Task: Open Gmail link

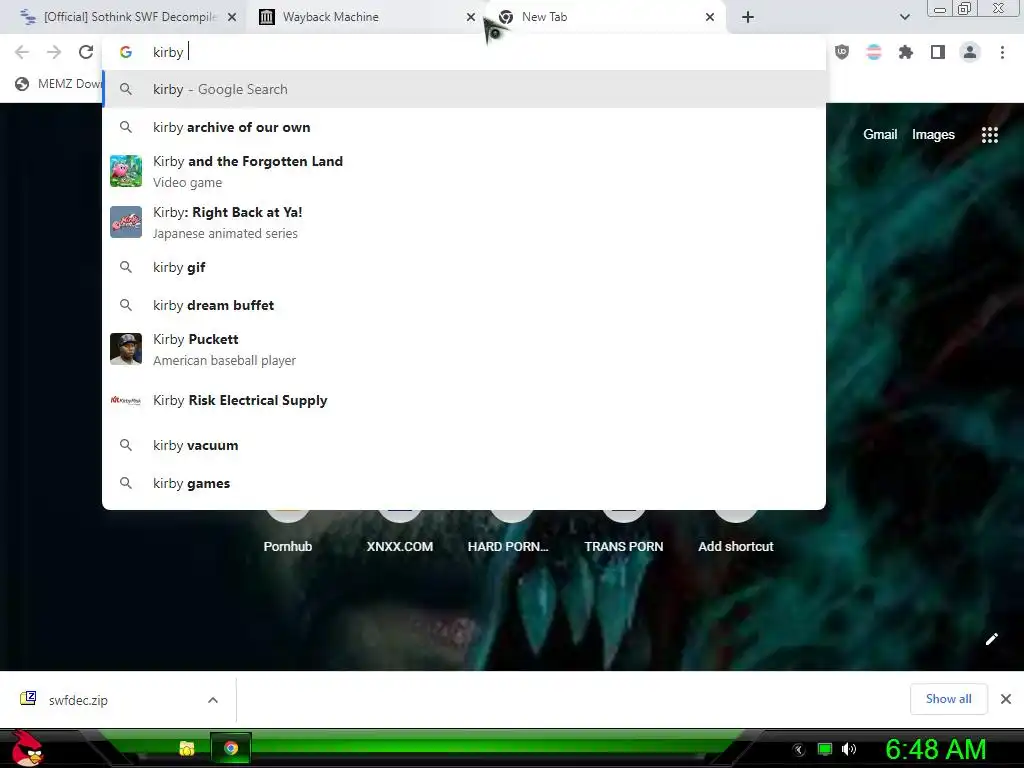Action: point(880,135)
